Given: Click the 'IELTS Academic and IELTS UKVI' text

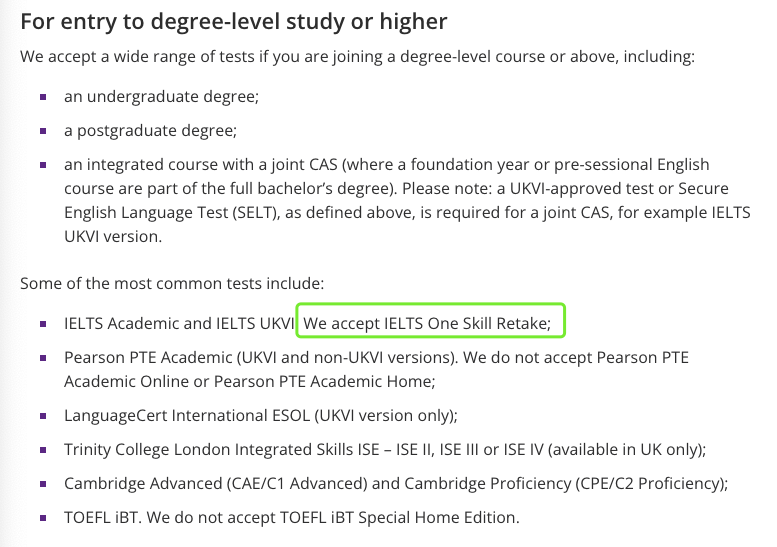Looking at the screenshot, I should pos(179,323).
